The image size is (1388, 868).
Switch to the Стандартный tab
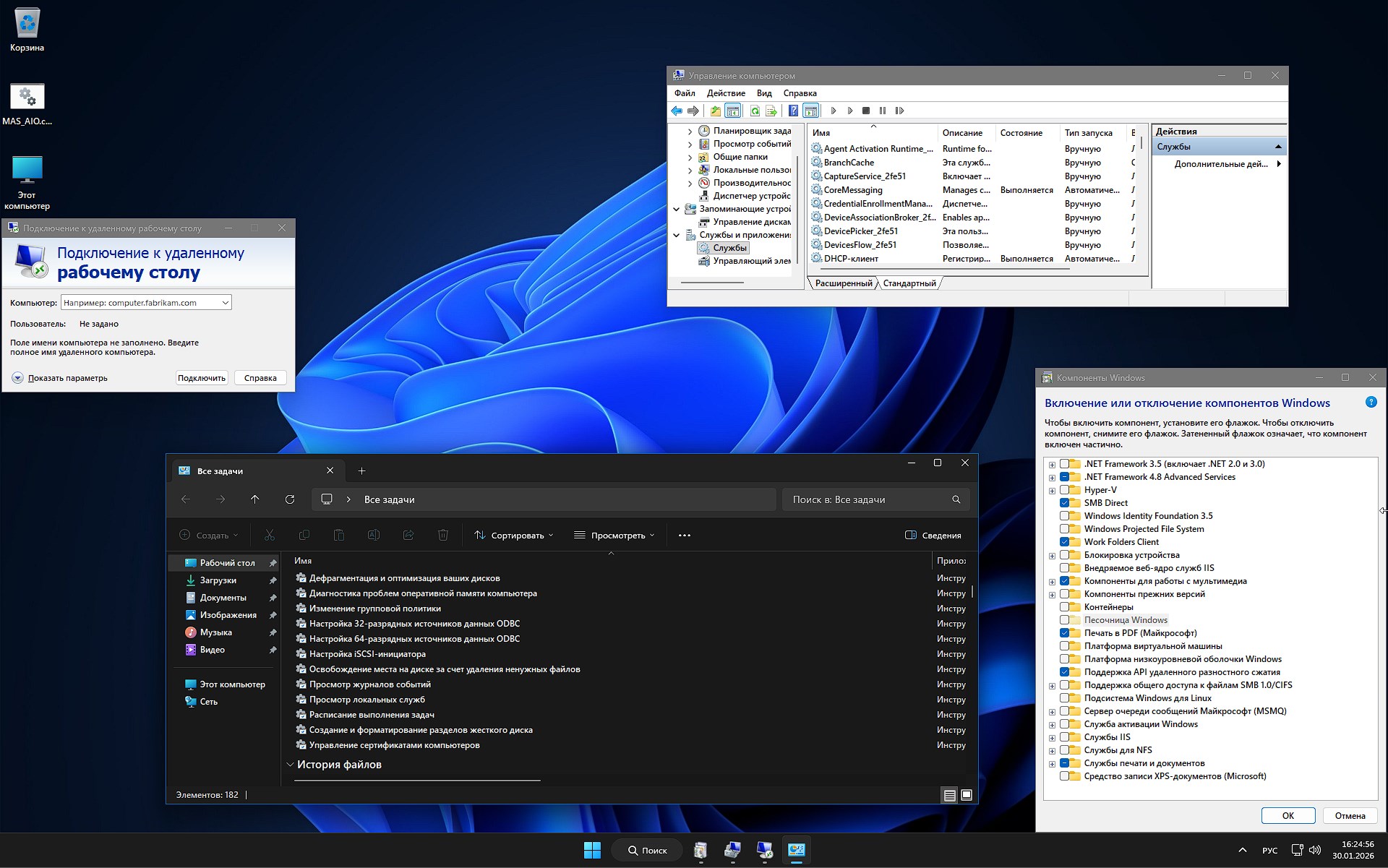[909, 283]
